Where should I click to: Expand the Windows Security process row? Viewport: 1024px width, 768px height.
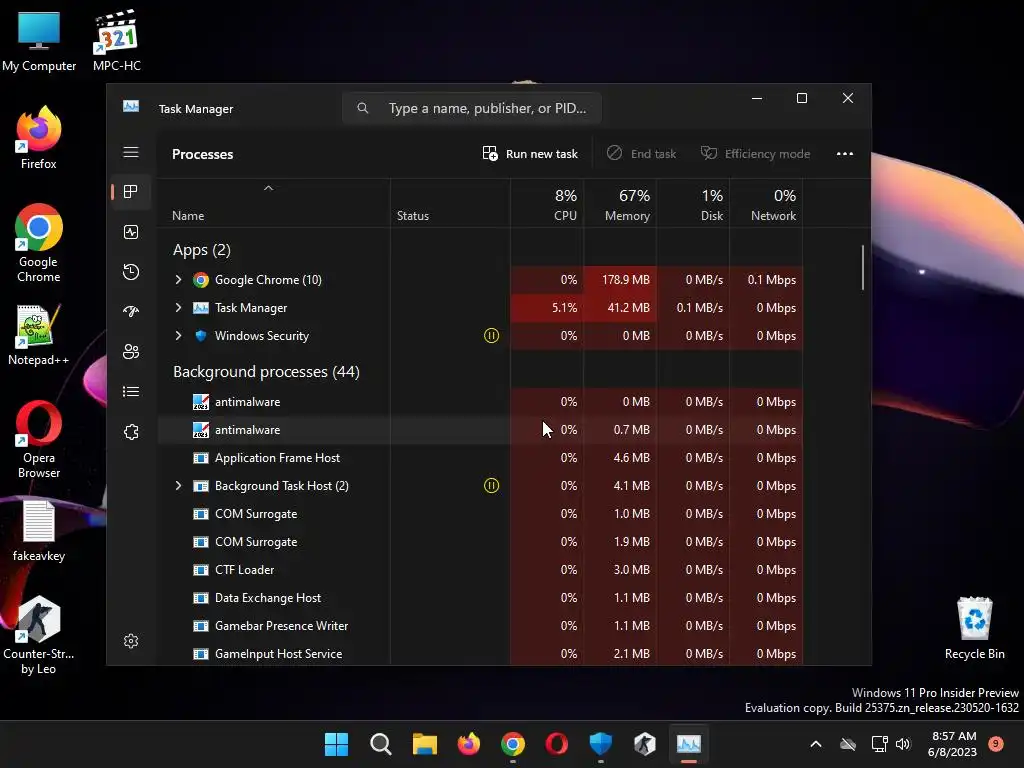pyautogui.click(x=178, y=336)
